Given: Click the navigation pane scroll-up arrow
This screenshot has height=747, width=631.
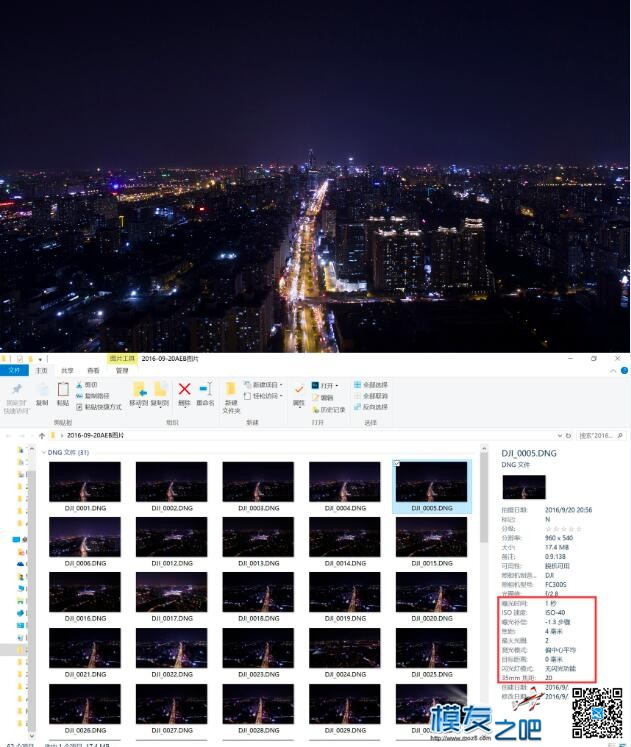Looking at the screenshot, I should pyautogui.click(x=32, y=448).
